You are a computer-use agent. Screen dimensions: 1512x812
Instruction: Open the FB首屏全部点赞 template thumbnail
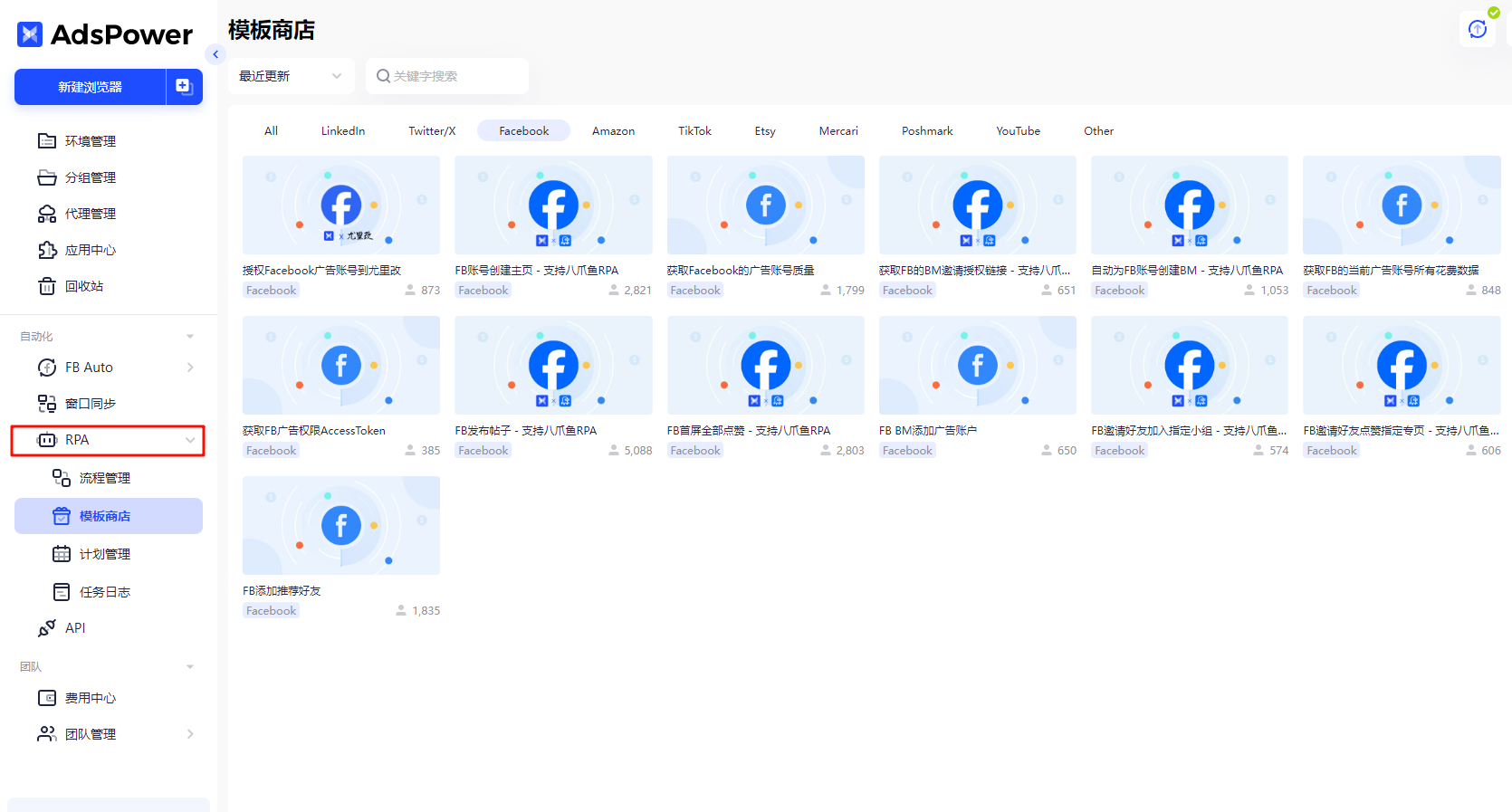point(765,365)
